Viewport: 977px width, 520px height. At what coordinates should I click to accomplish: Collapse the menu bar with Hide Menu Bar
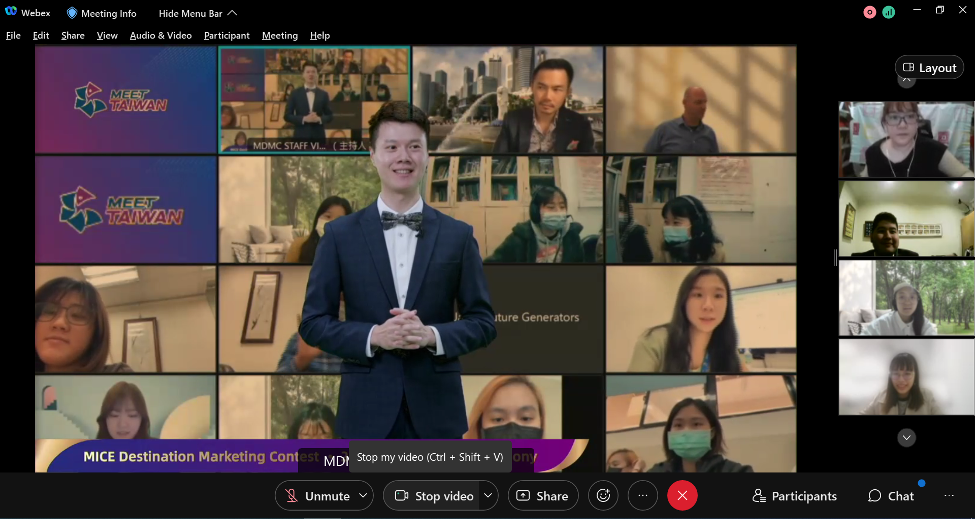coord(197,14)
